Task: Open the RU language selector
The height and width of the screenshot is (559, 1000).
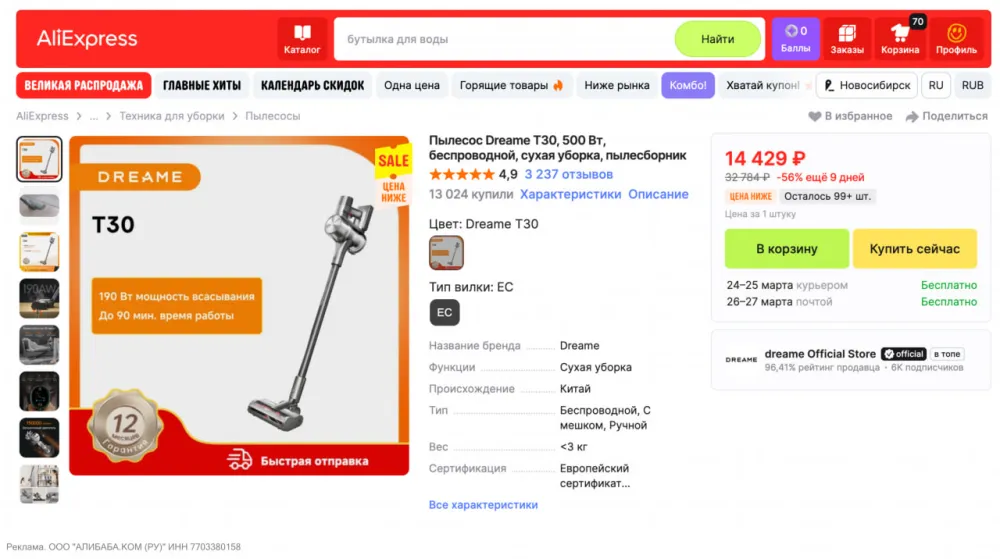Action: click(x=936, y=85)
